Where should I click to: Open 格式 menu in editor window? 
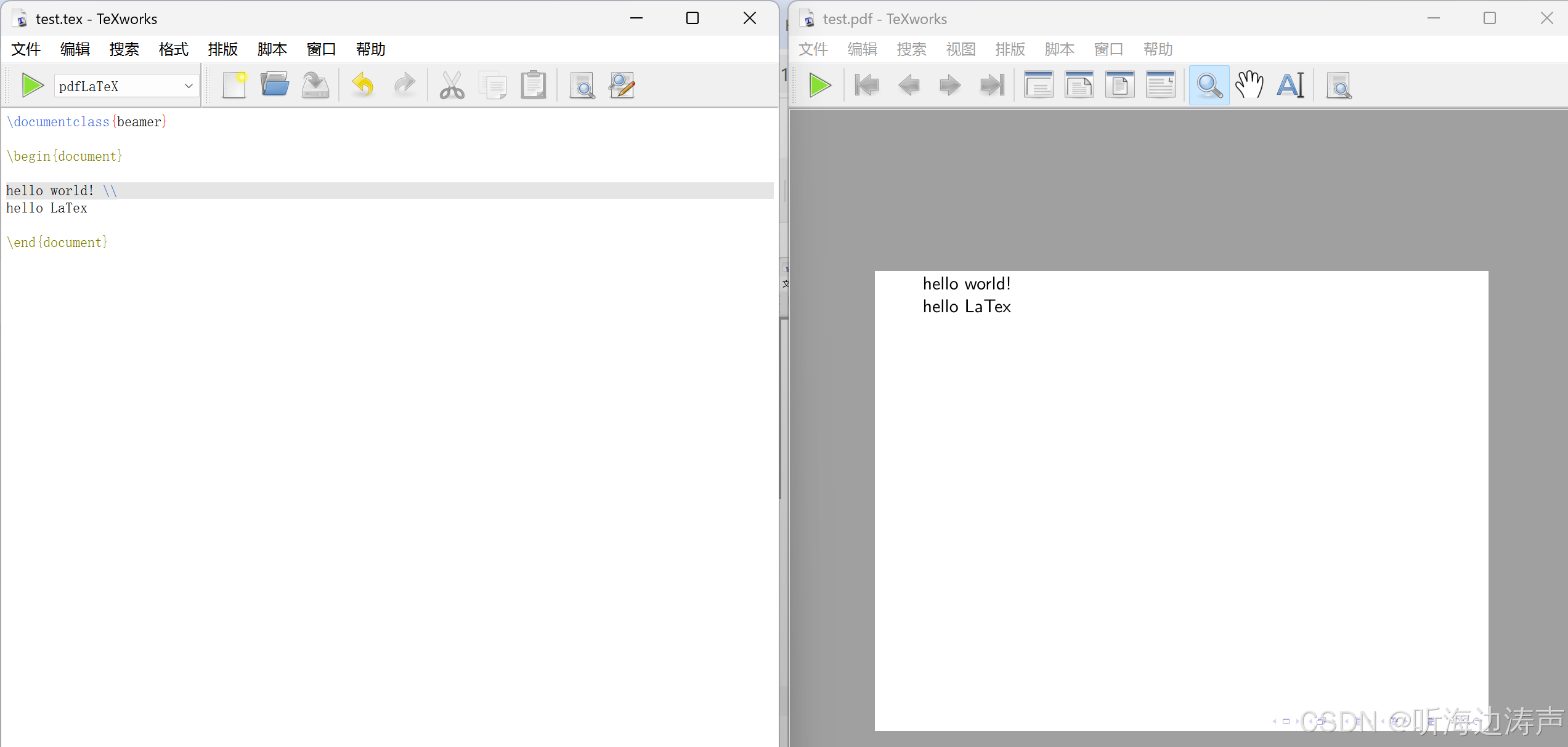pyautogui.click(x=174, y=49)
